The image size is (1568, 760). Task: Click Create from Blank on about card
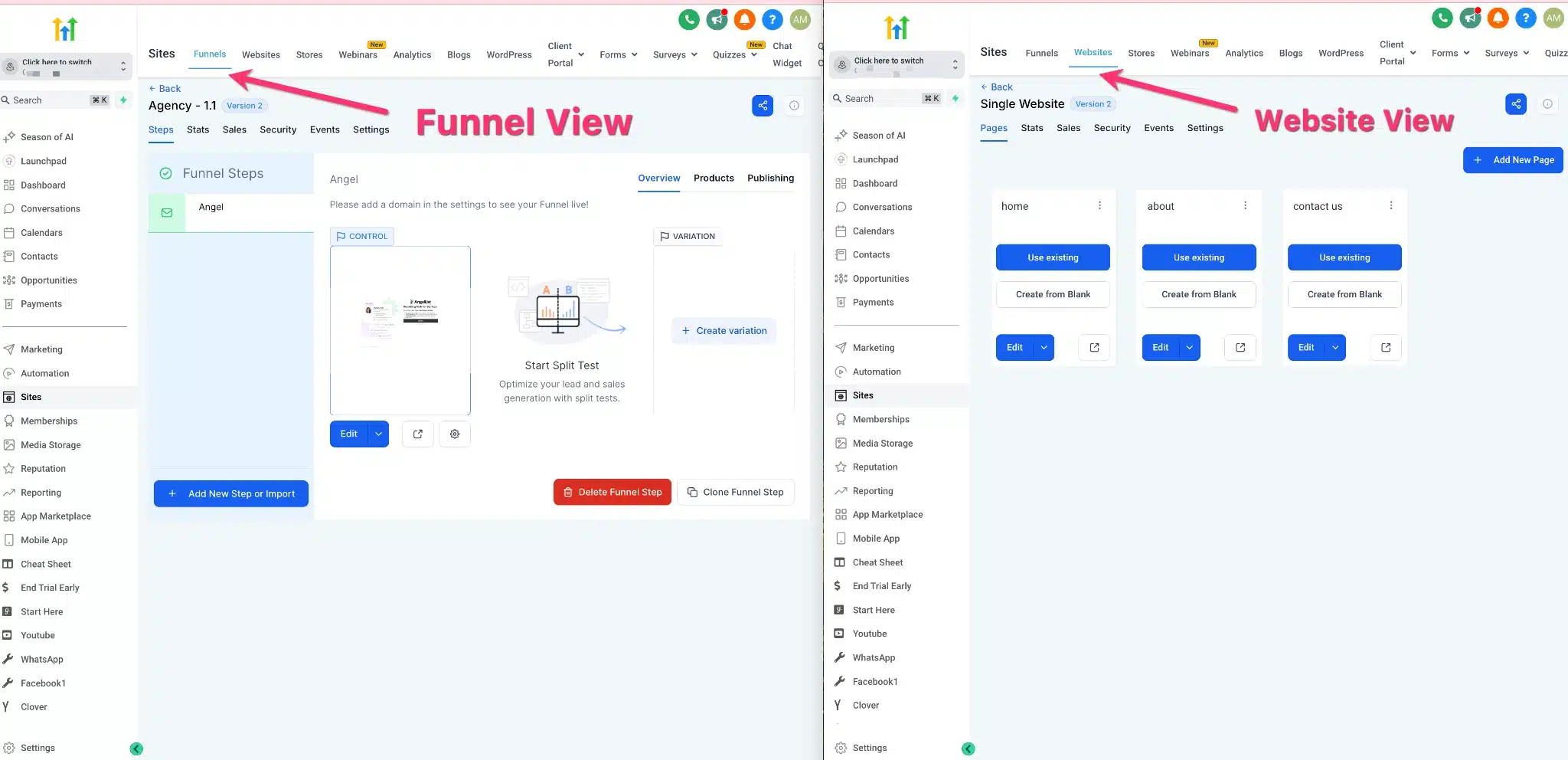(1199, 294)
